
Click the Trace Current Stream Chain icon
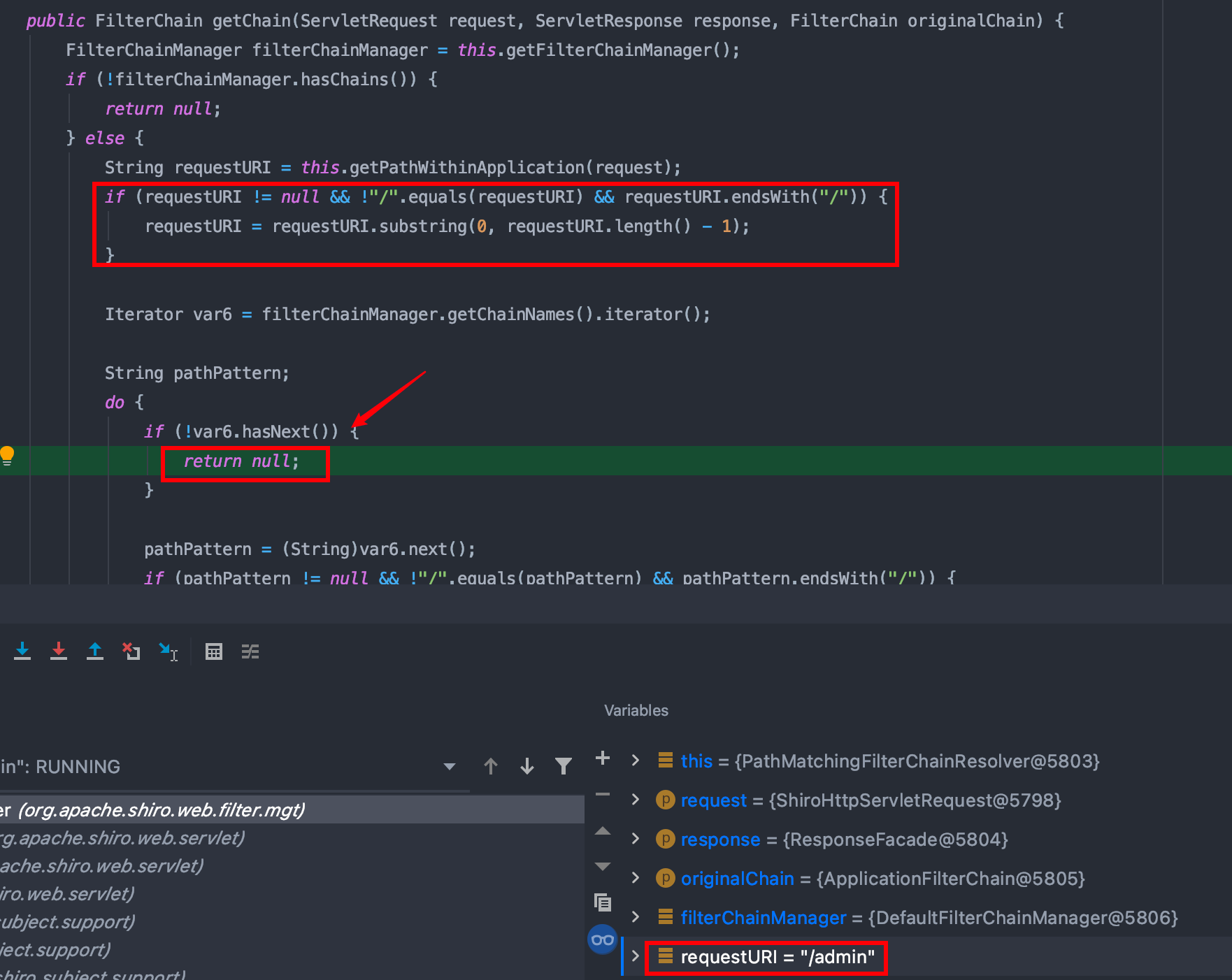(x=250, y=651)
